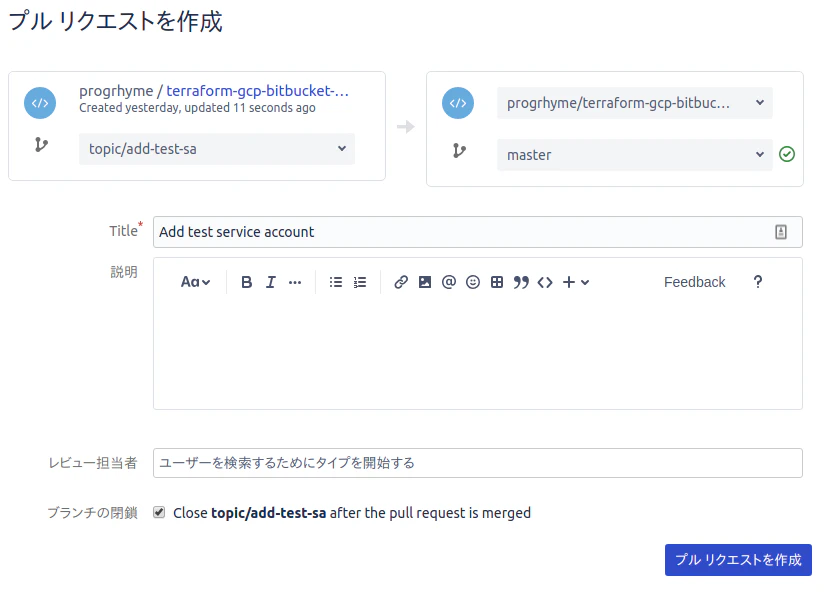827x596 pixels.
Task: Open the emoji picker icon
Action: pos(473,282)
